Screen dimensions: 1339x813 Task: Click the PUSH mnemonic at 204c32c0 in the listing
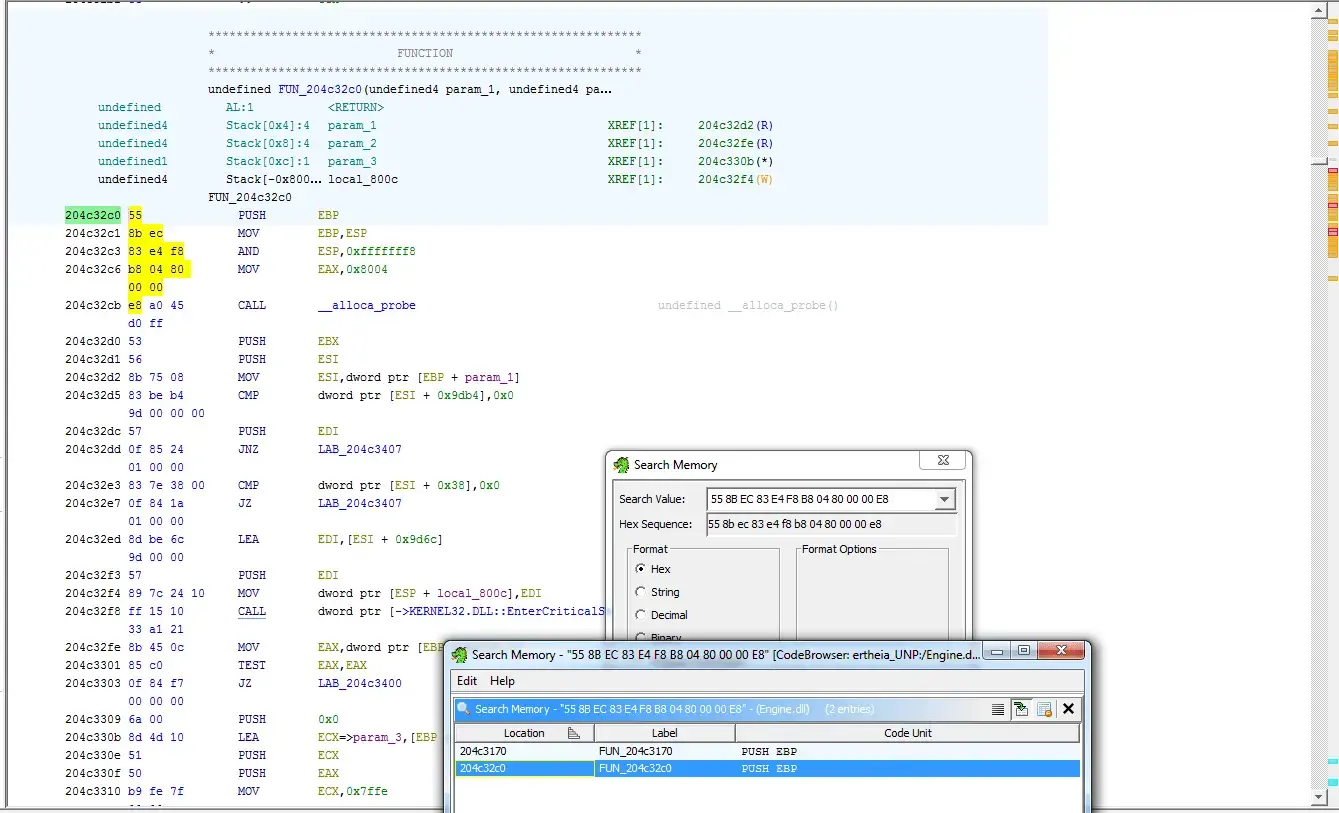252,215
